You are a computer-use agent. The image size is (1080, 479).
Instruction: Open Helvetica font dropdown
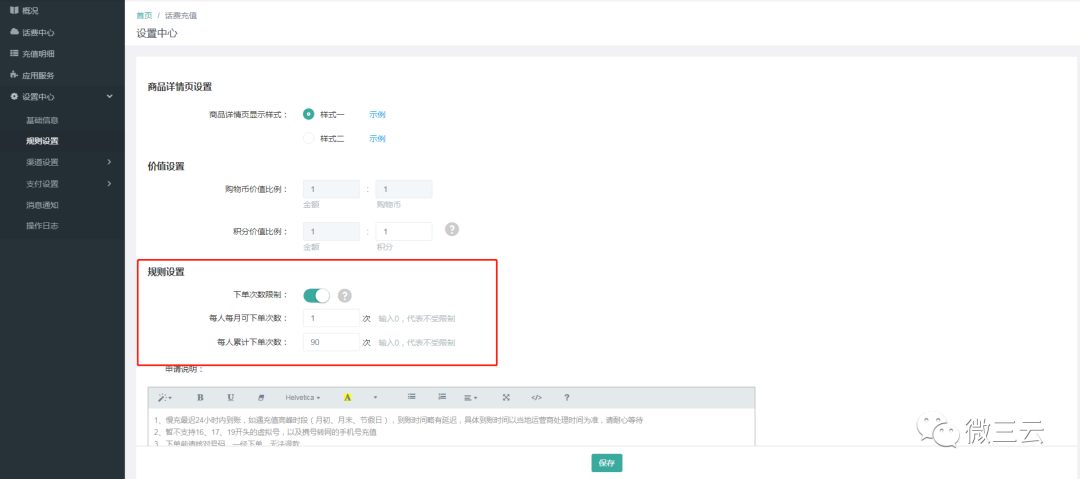[303, 398]
